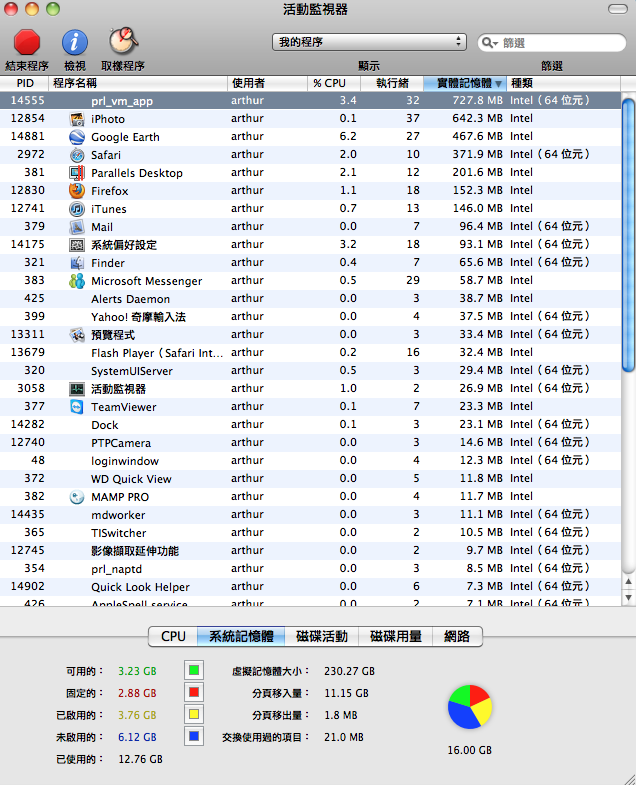
Task: Click the Finder face icon
Action: pyautogui.click(x=77, y=263)
